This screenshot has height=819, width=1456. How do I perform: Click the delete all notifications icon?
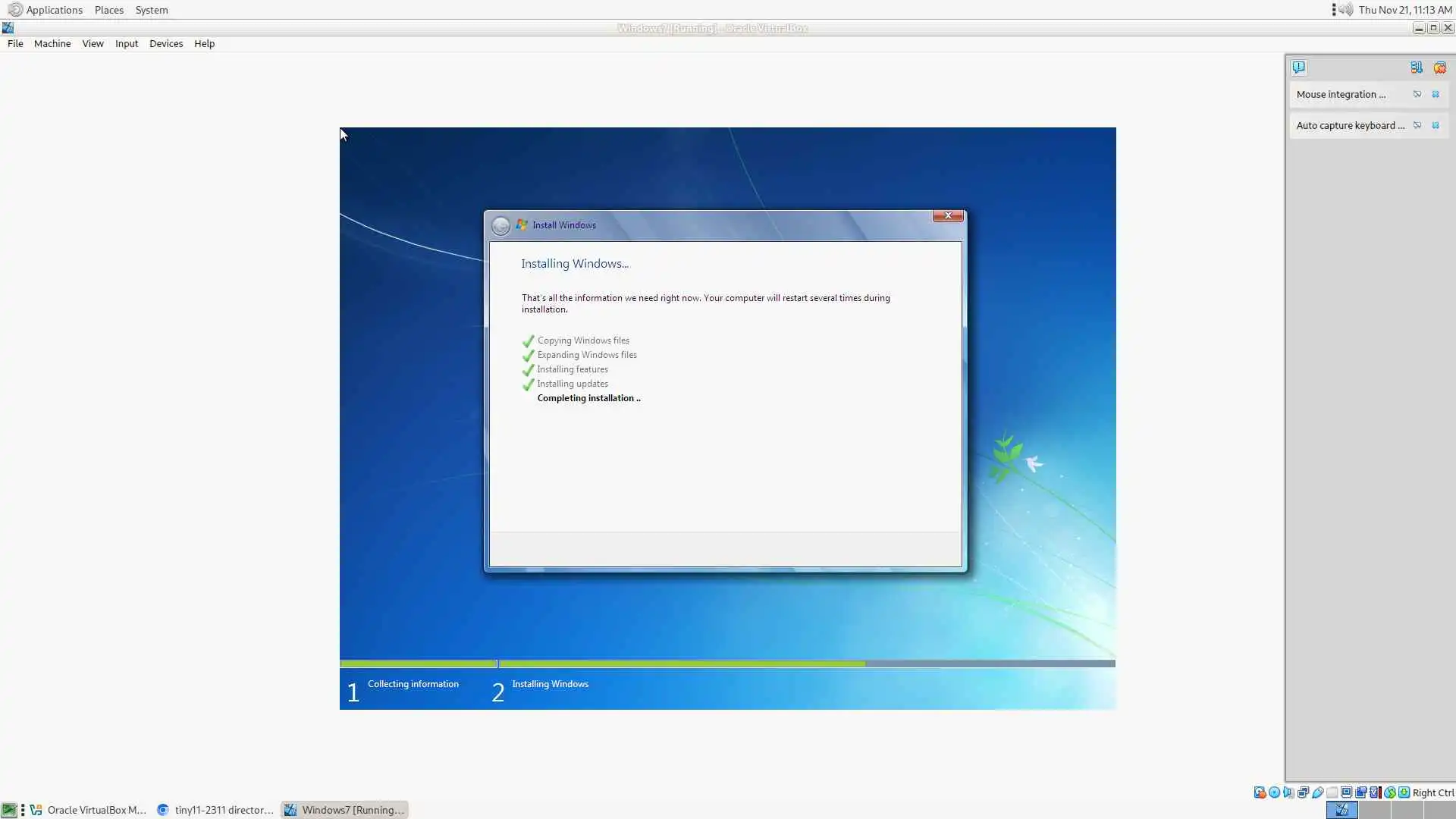click(x=1439, y=67)
